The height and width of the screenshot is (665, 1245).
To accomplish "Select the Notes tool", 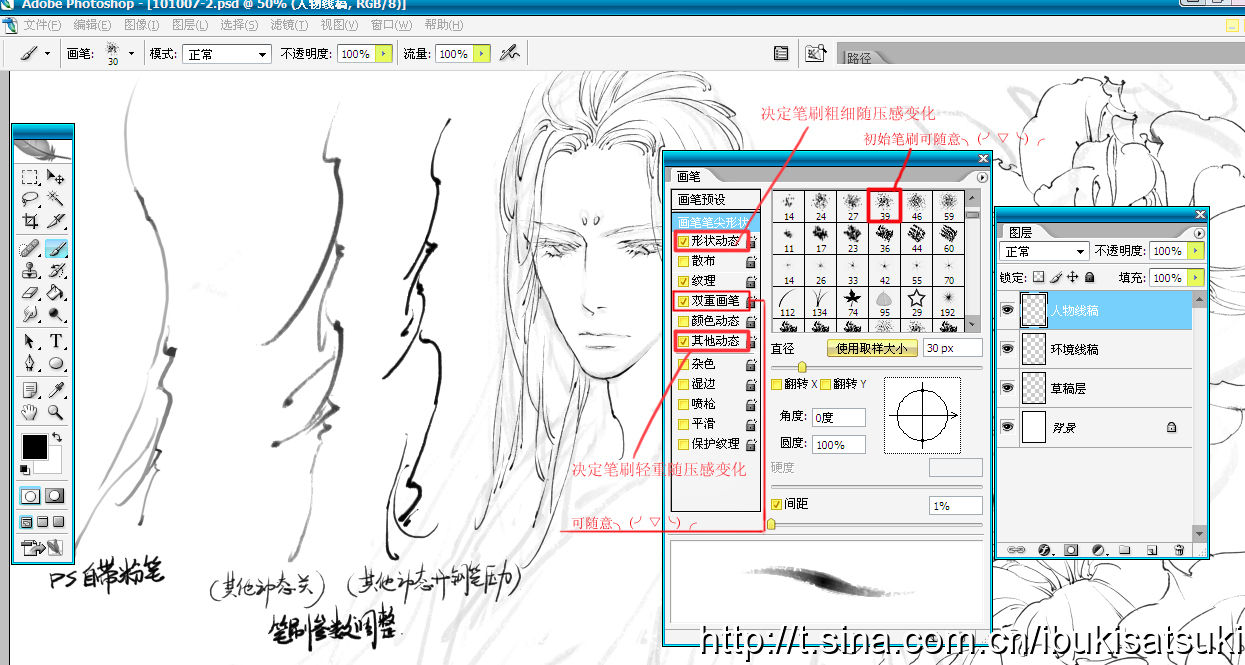I will click(30, 389).
